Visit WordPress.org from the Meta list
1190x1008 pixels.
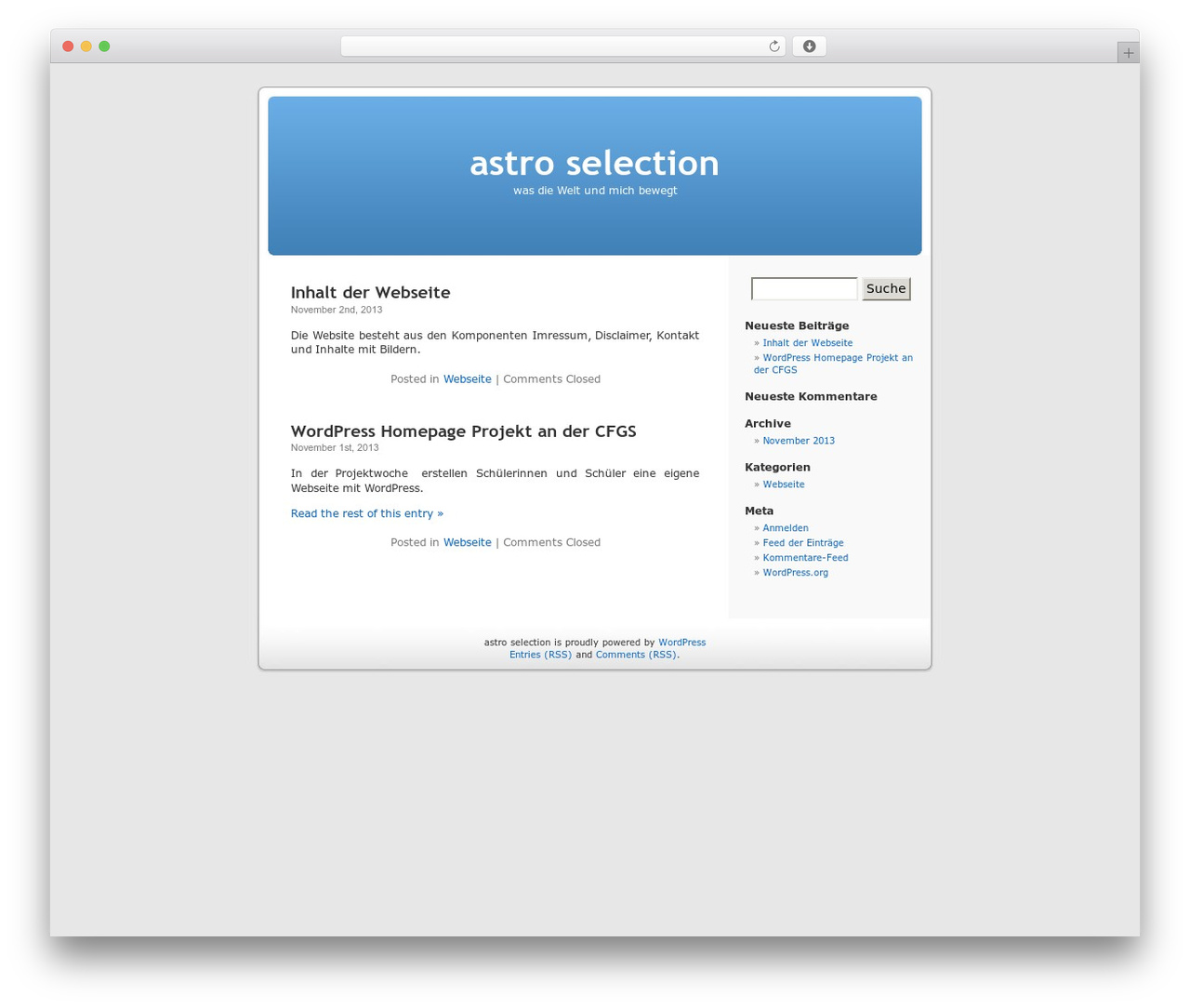tap(795, 573)
